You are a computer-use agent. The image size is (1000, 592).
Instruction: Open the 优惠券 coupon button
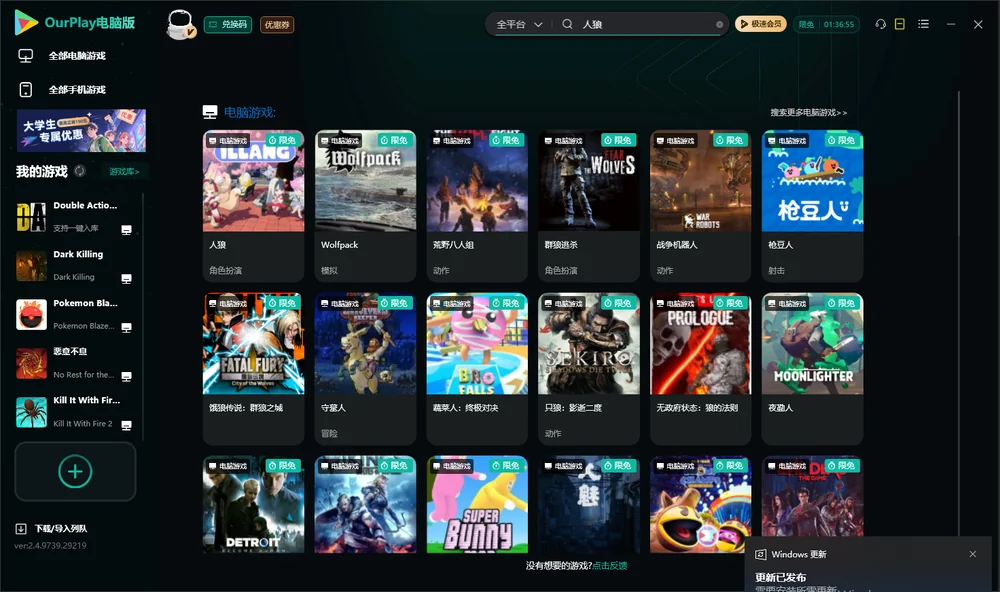277,25
